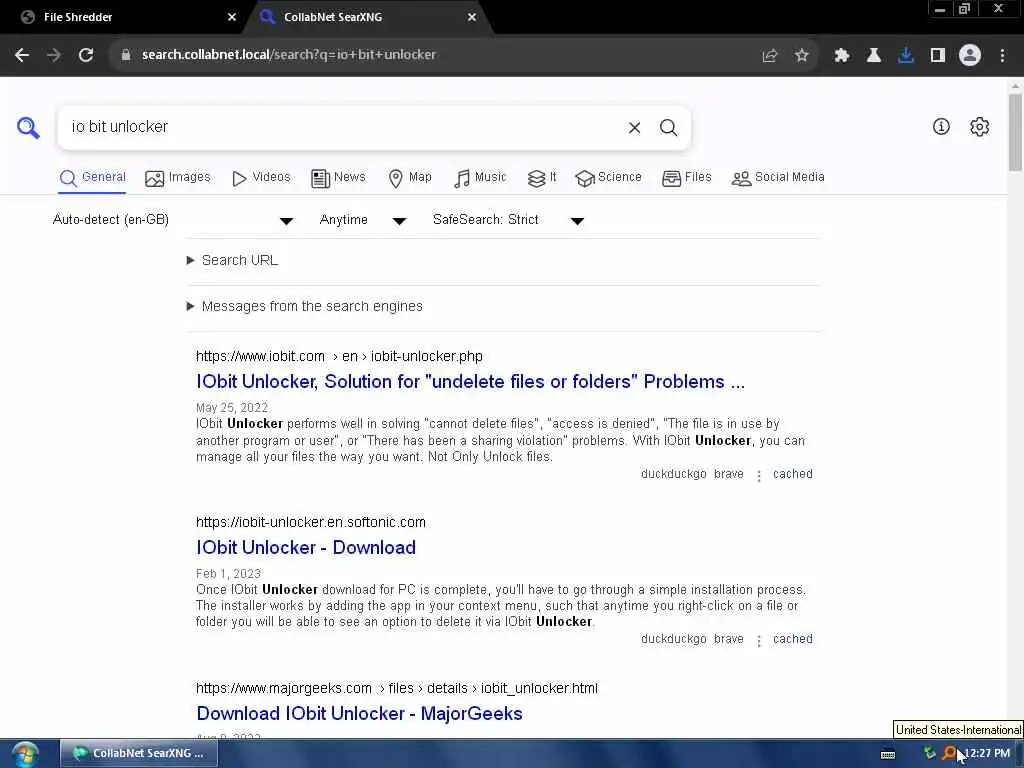Switch to the Map category tab
Screen dimensions: 1024x768
coord(409,178)
